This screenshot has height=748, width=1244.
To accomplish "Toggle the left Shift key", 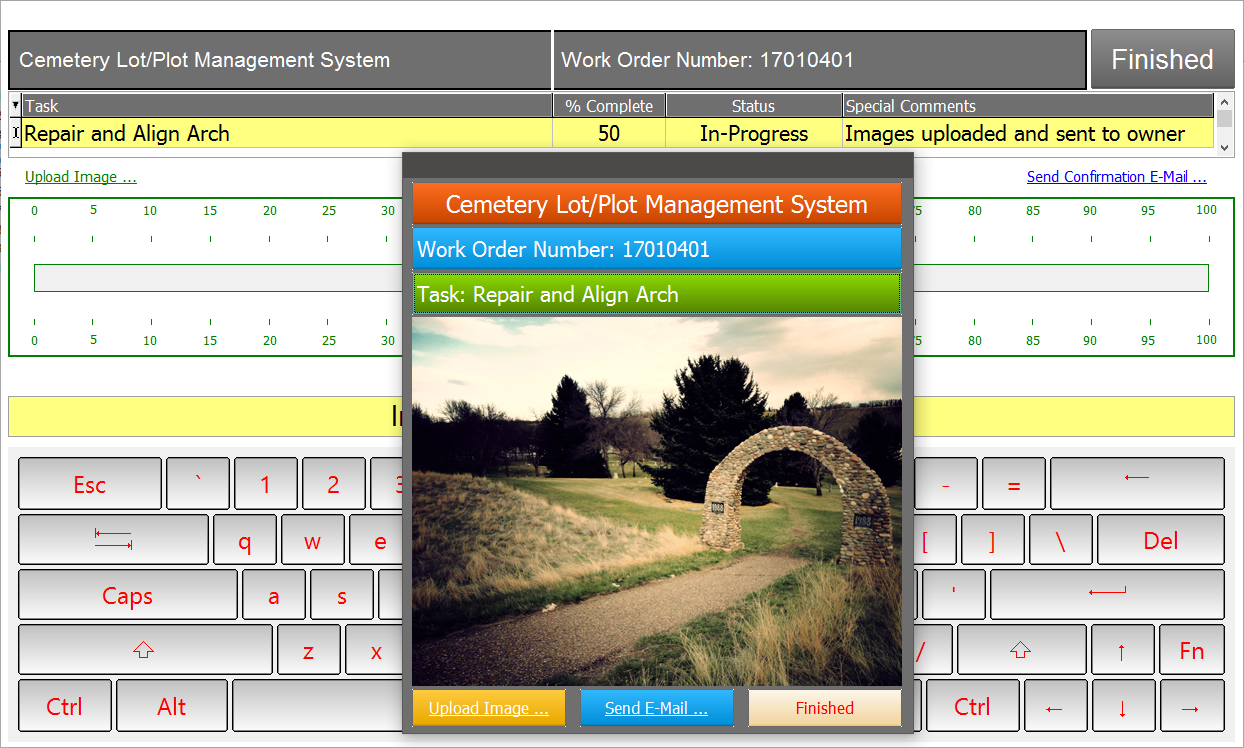I will point(144,651).
